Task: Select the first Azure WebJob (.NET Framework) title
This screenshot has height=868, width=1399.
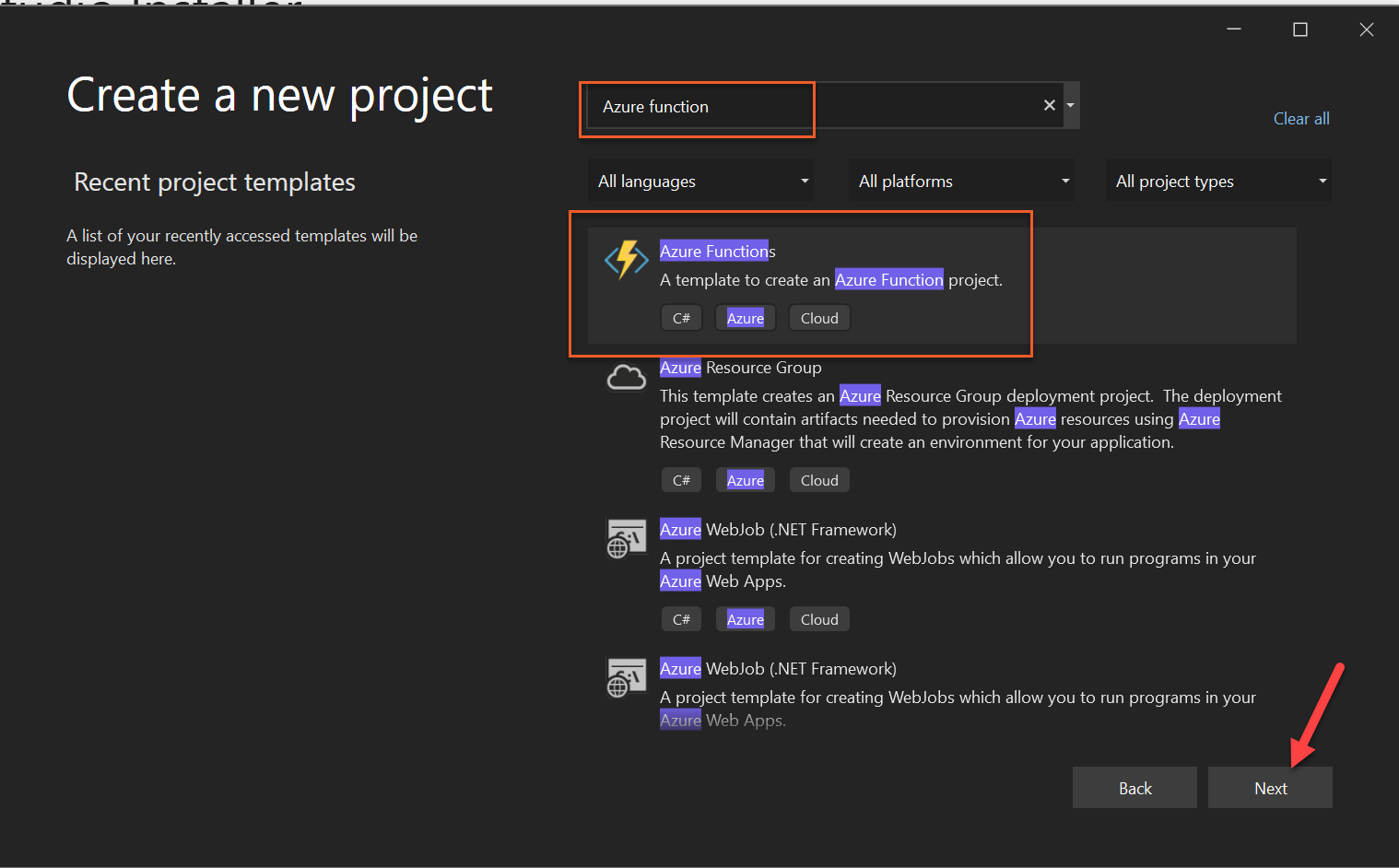Action: [778, 529]
